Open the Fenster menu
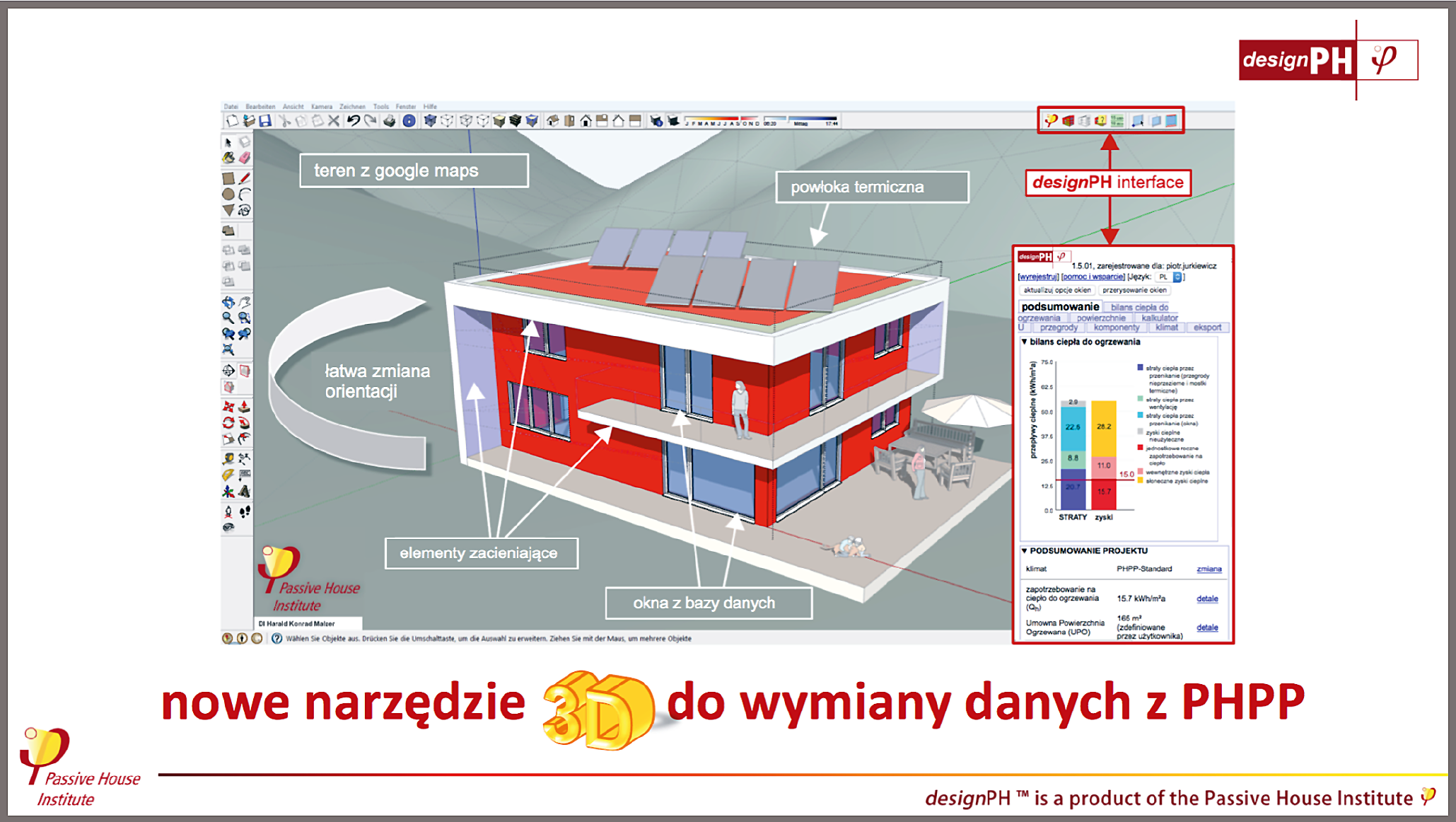1456x822 pixels. [x=406, y=107]
